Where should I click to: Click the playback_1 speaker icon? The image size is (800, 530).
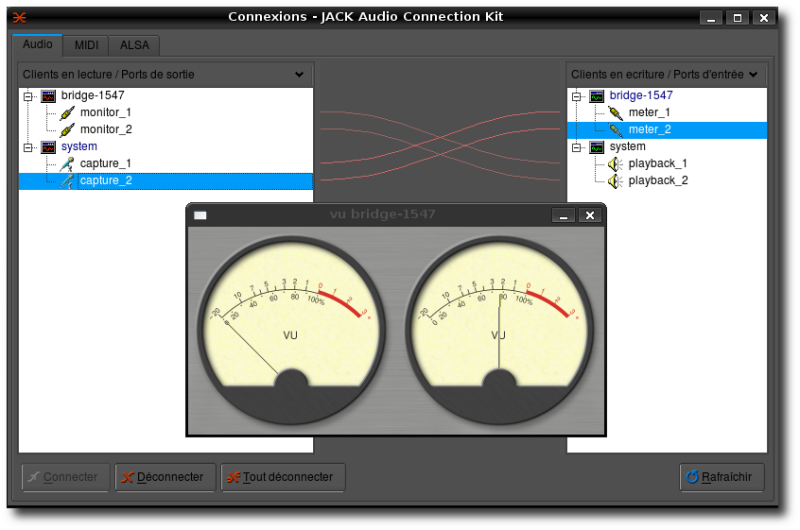click(615, 164)
